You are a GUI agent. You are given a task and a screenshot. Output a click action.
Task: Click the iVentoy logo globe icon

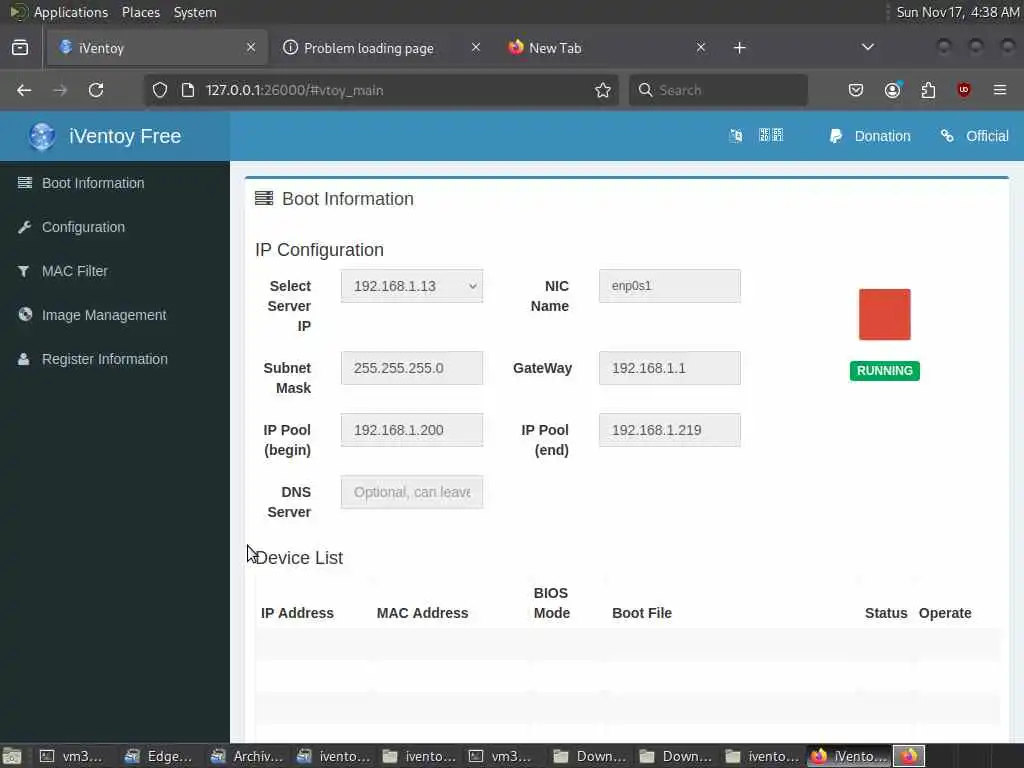pos(42,136)
